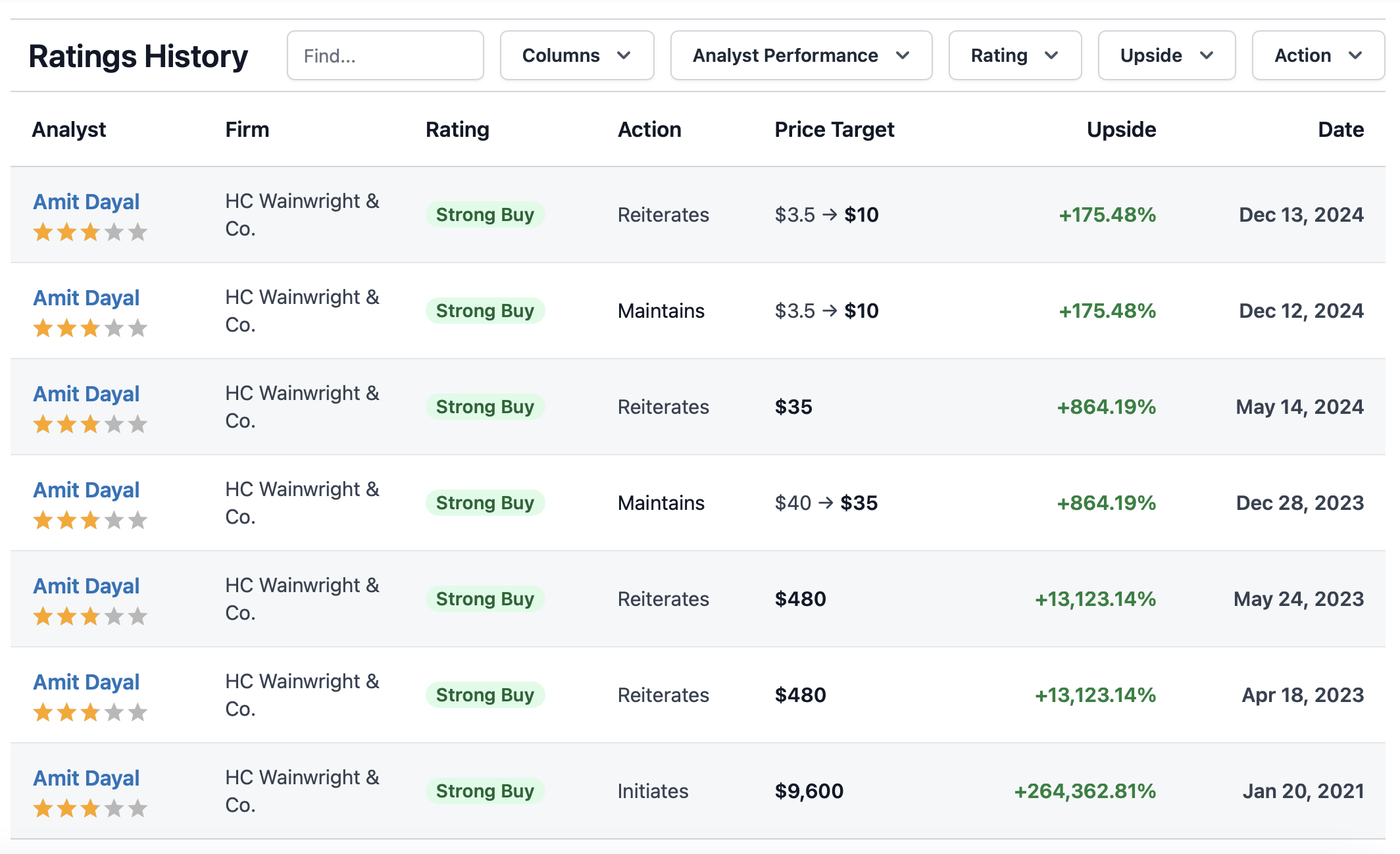The width and height of the screenshot is (1400, 854).
Task: Click the Analyst column header
Action: click(x=69, y=130)
